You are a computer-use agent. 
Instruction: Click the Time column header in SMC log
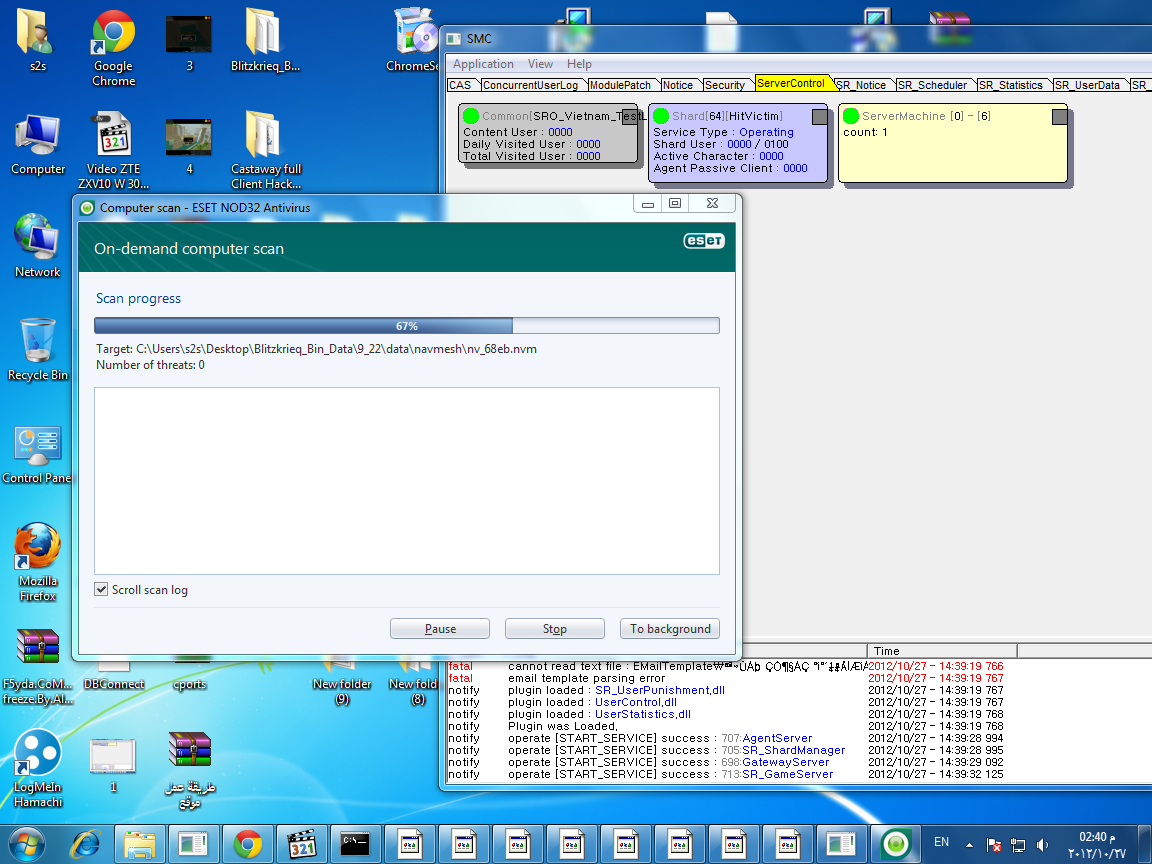(x=943, y=651)
